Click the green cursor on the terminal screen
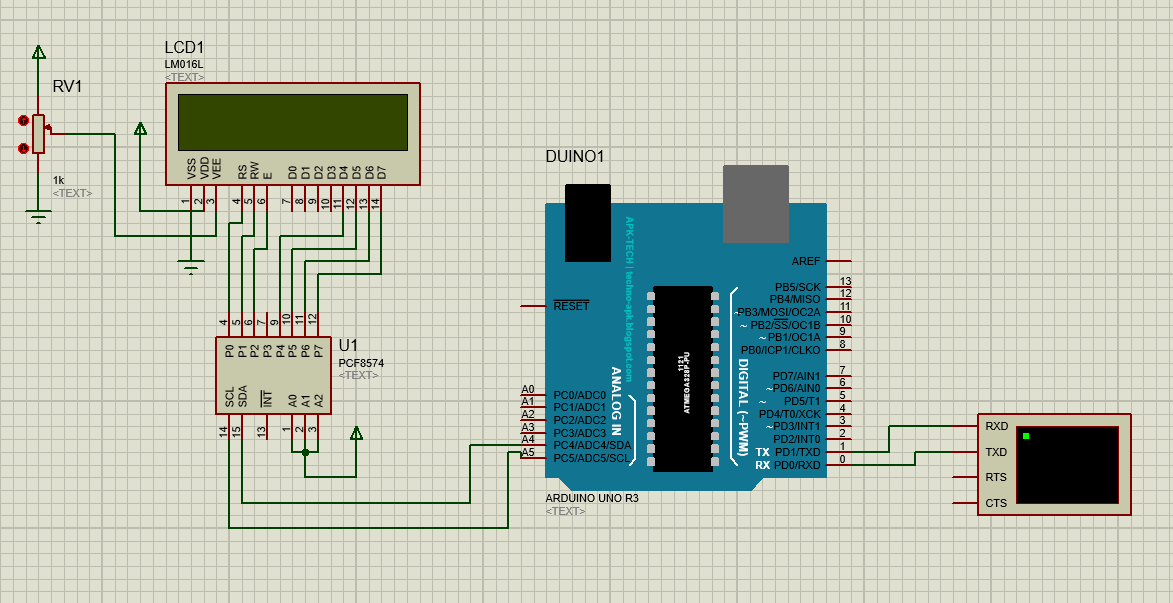 (1026, 438)
